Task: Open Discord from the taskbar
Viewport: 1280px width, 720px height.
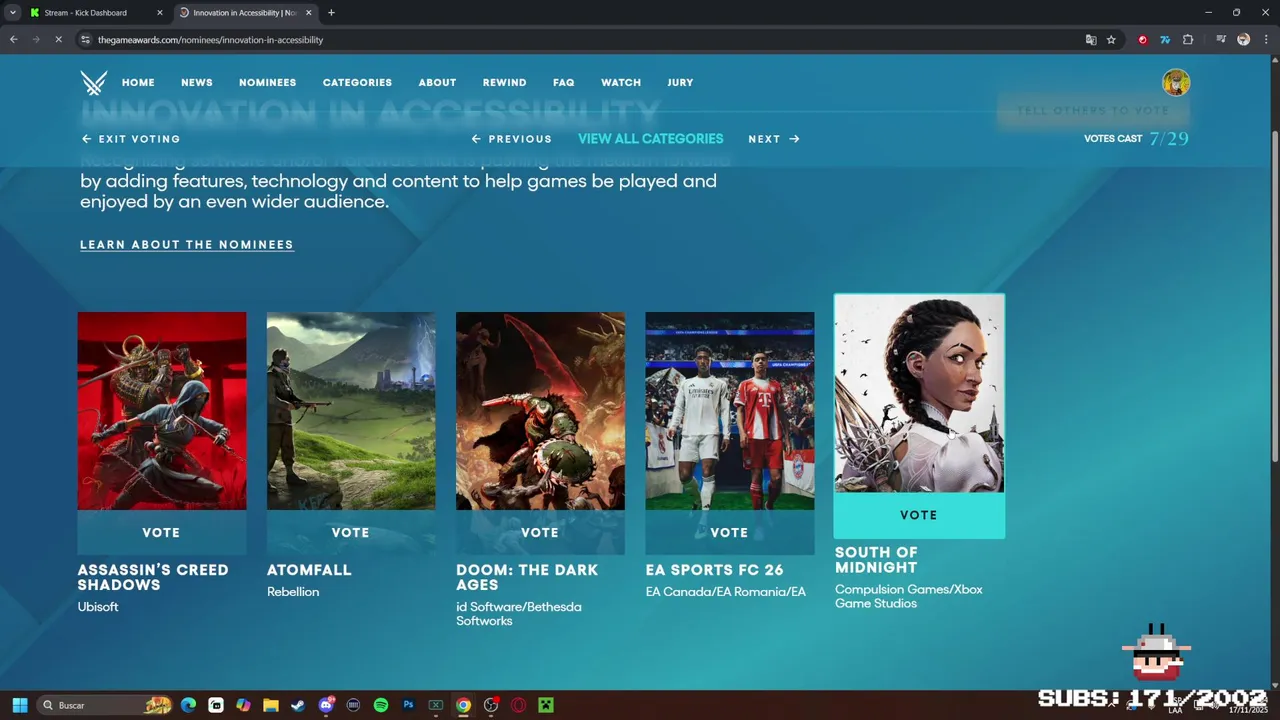Action: point(325,705)
